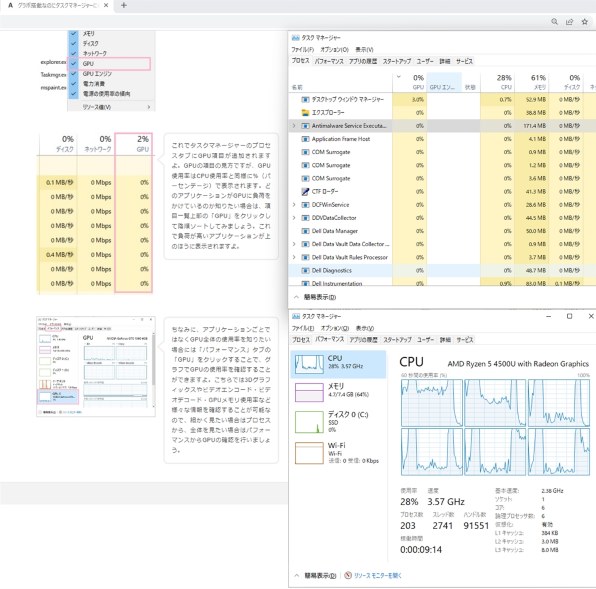Click the Task Manager title icon in processes window
The image size is (596, 589).
coord(295,38)
